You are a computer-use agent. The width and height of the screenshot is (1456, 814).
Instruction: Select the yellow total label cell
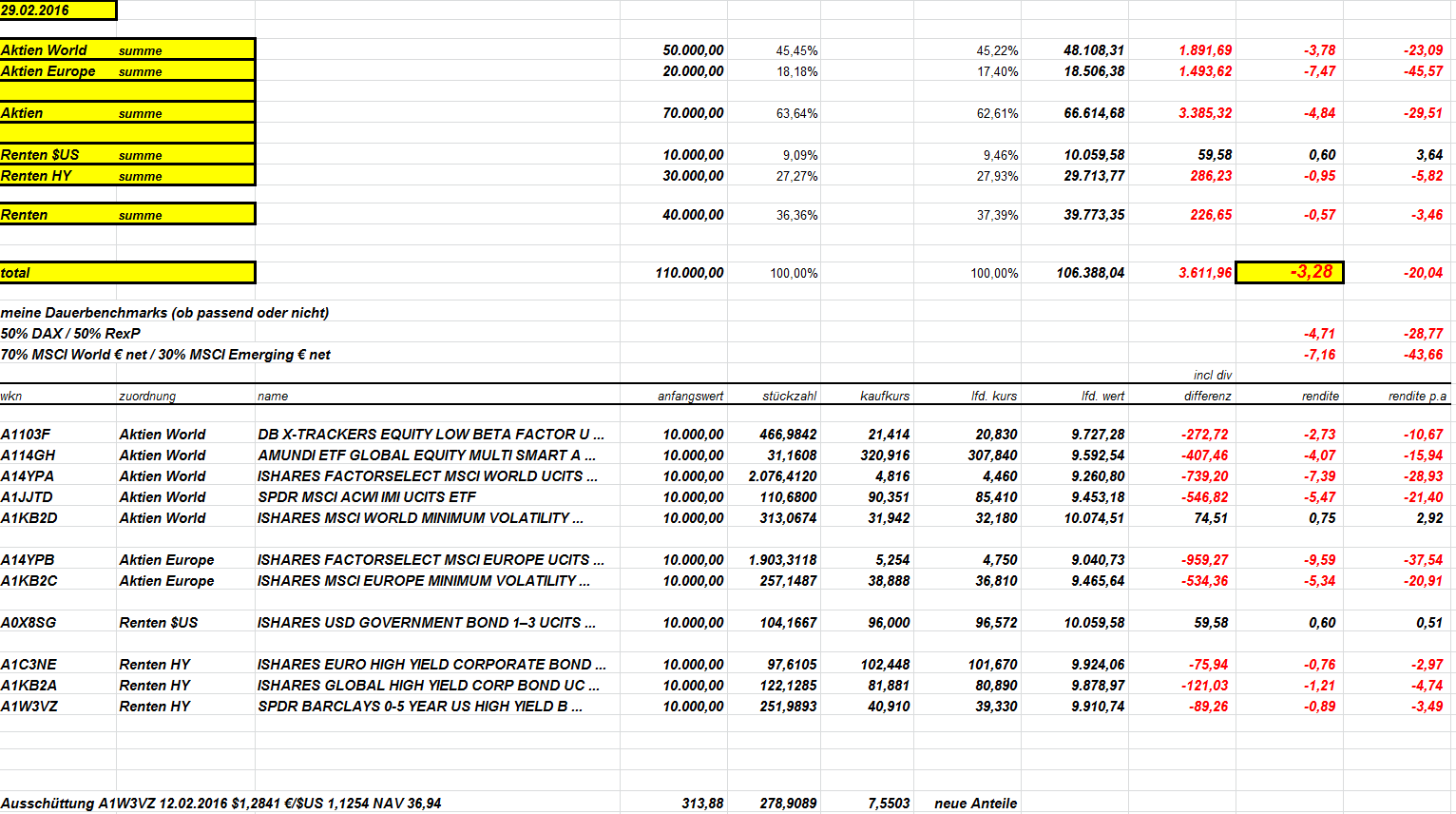[x=127, y=273]
